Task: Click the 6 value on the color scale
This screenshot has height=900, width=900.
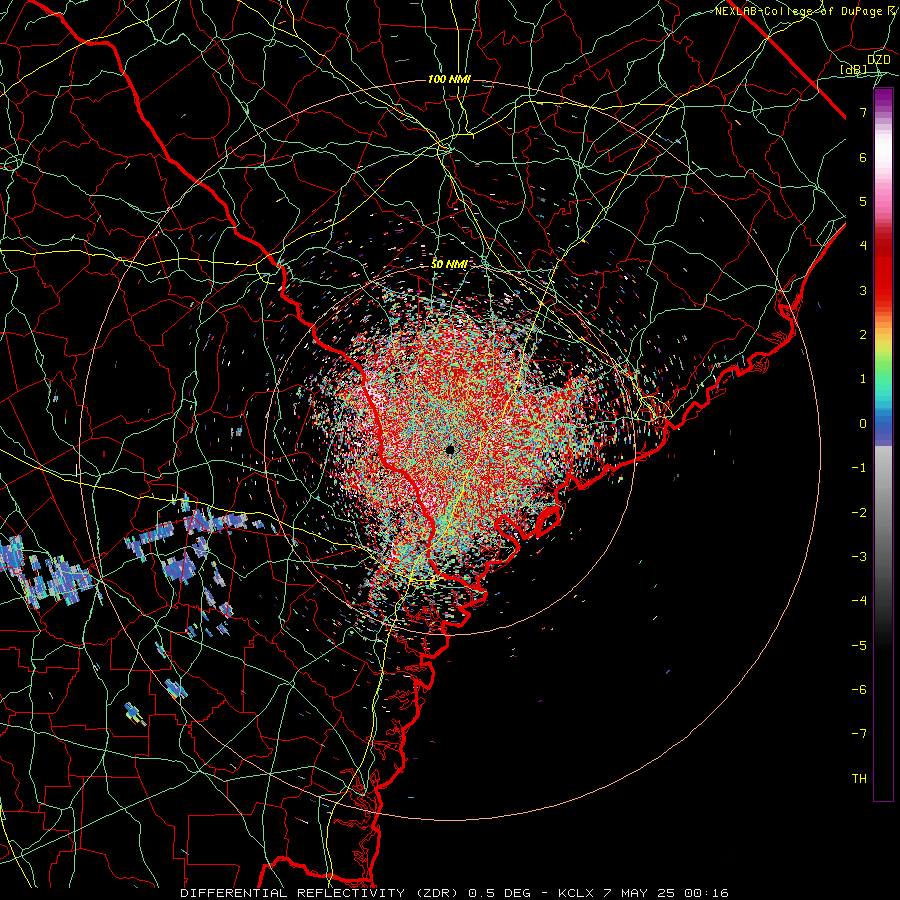Action: tap(863, 157)
